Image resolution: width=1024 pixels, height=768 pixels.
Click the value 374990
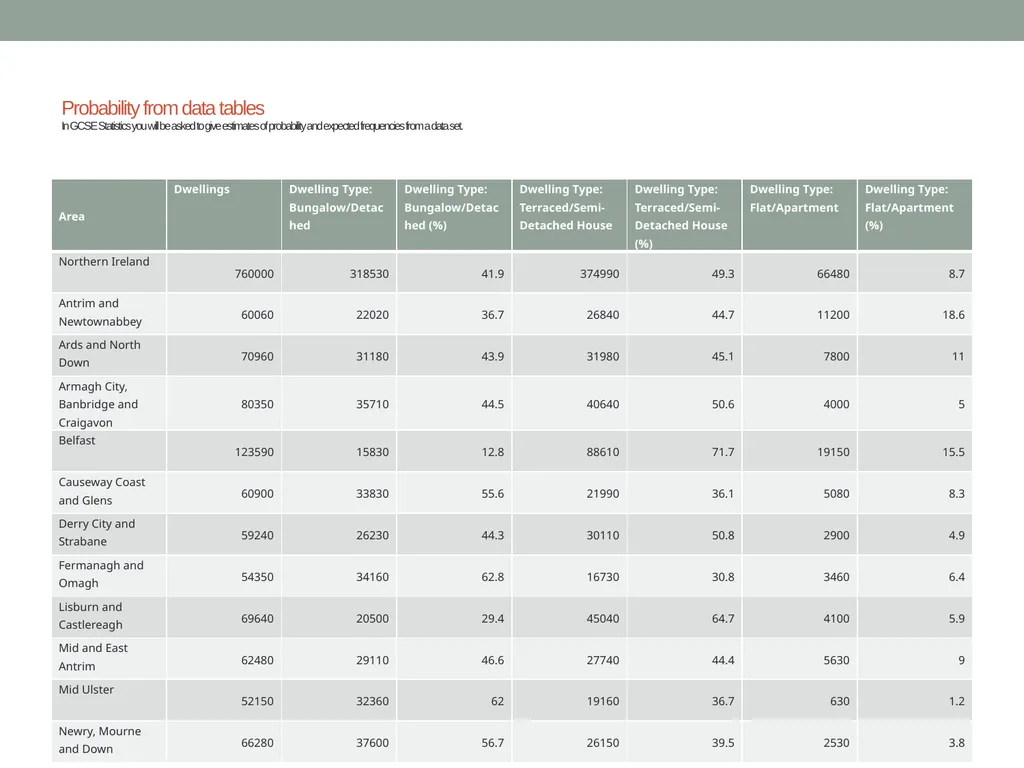click(600, 274)
